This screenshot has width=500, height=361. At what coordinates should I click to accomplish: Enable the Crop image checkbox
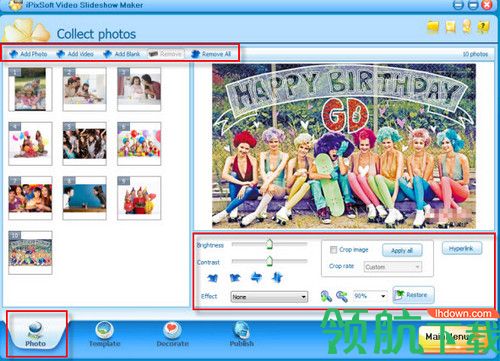(333, 250)
